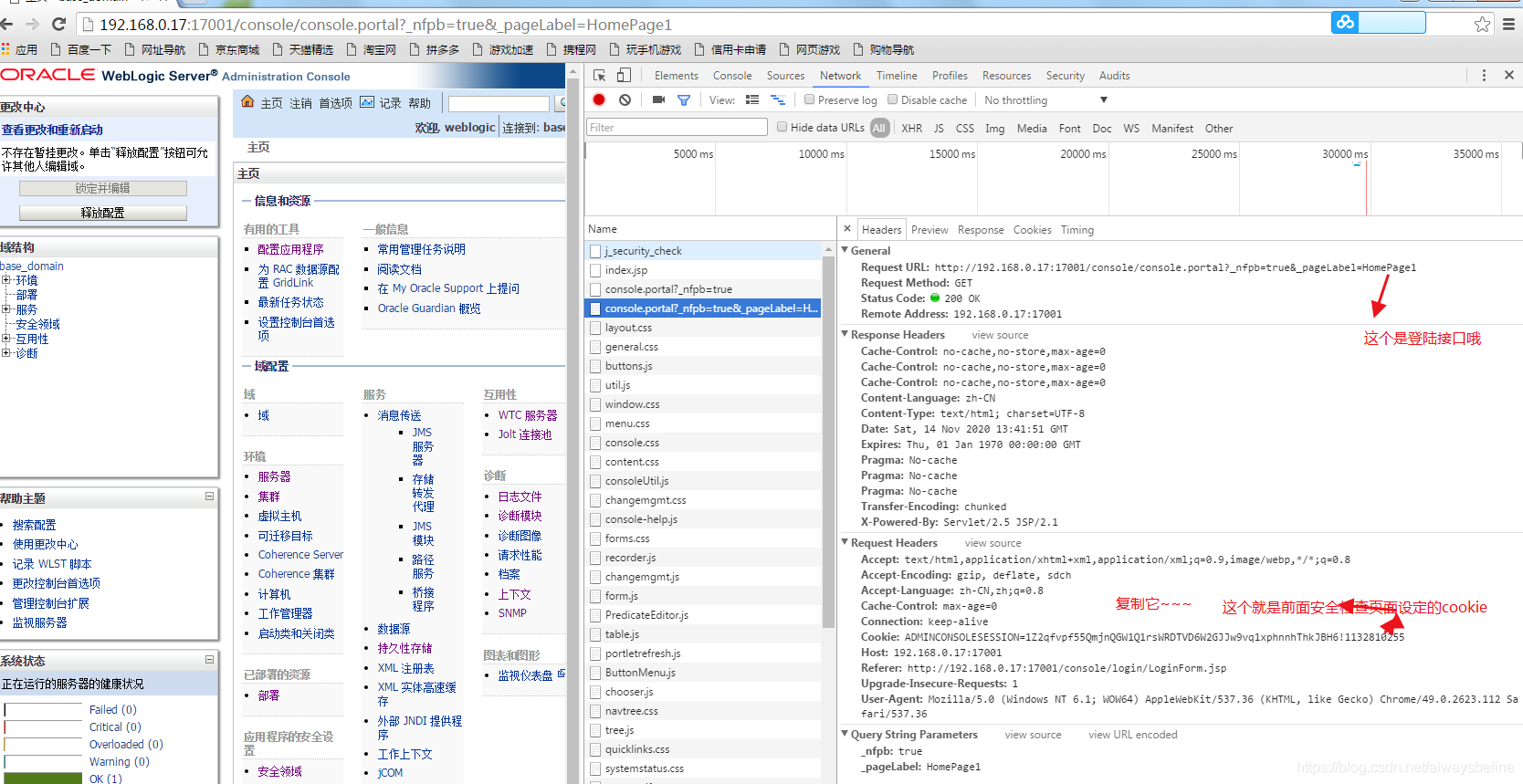Stop recording network log with red button

599,100
